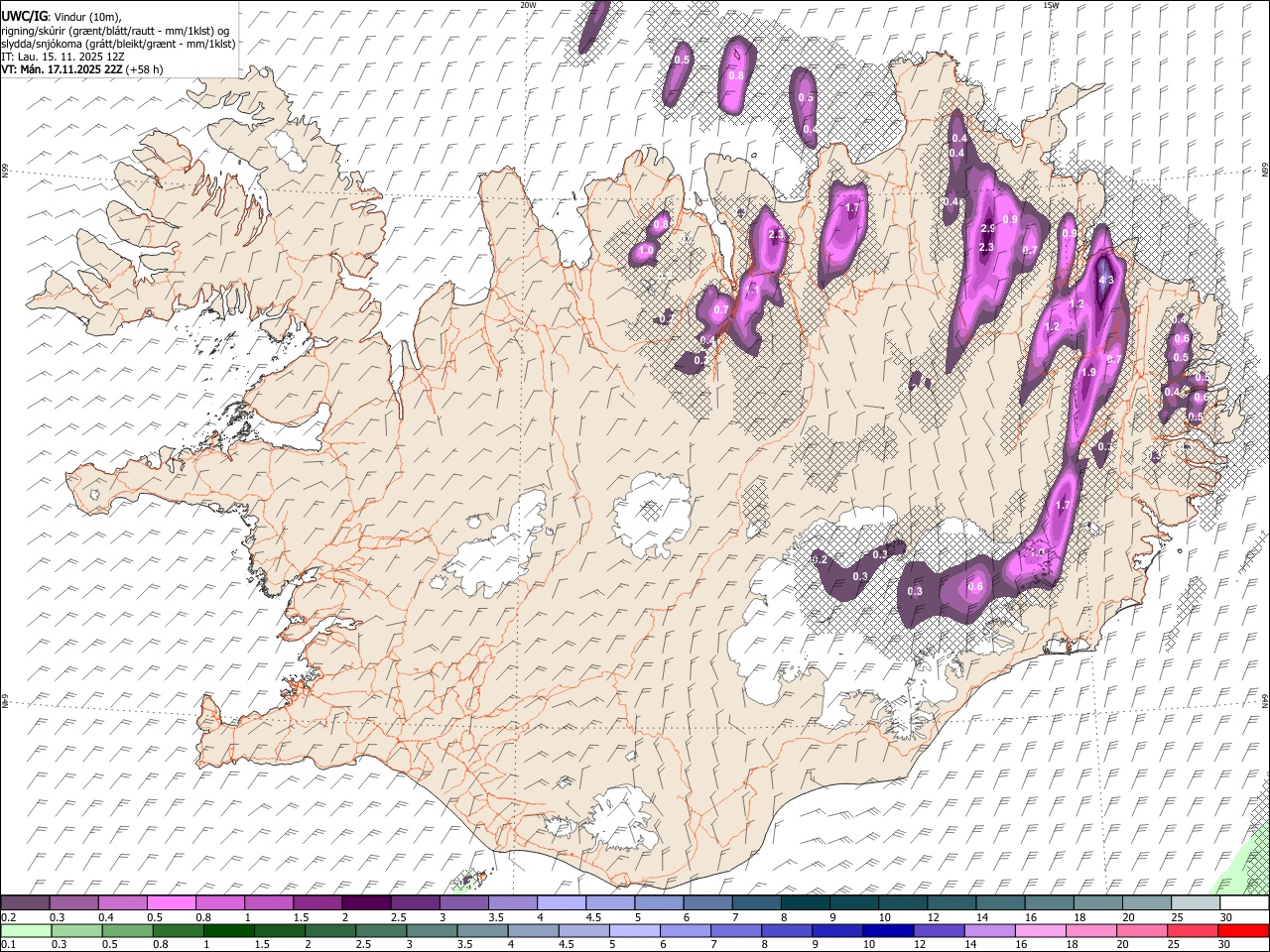
Task: Click the 4.3 snowfall value on the map
Action: (1107, 281)
